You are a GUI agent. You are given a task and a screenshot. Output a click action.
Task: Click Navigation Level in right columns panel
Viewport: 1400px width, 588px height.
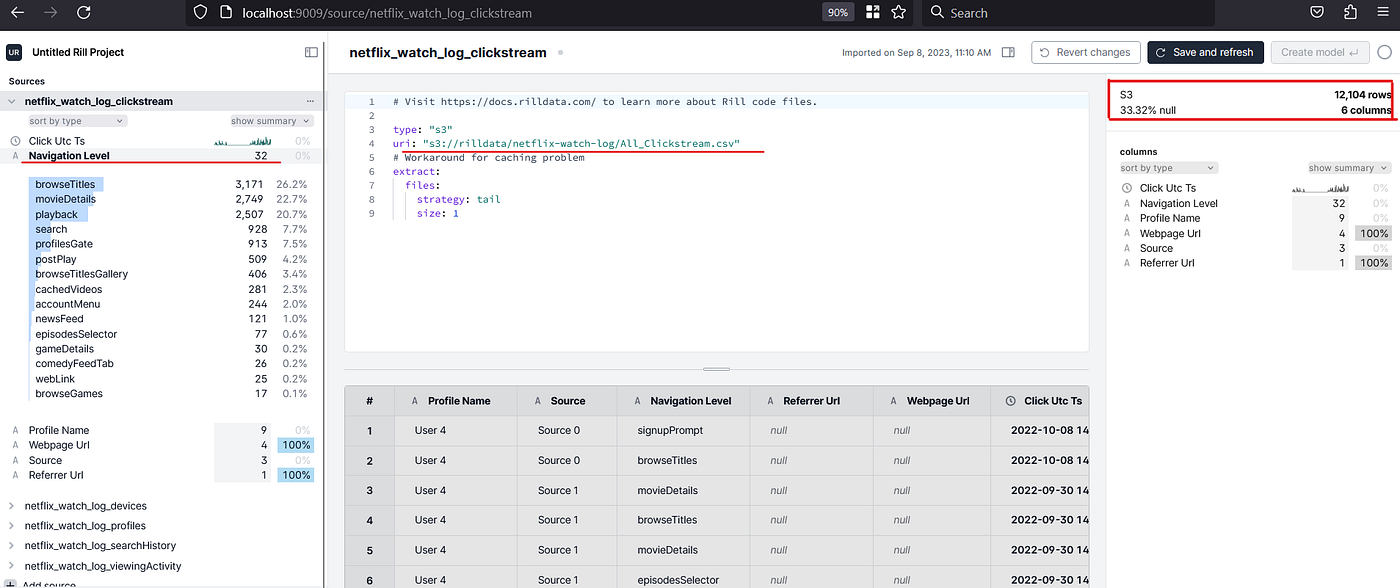pos(1179,203)
